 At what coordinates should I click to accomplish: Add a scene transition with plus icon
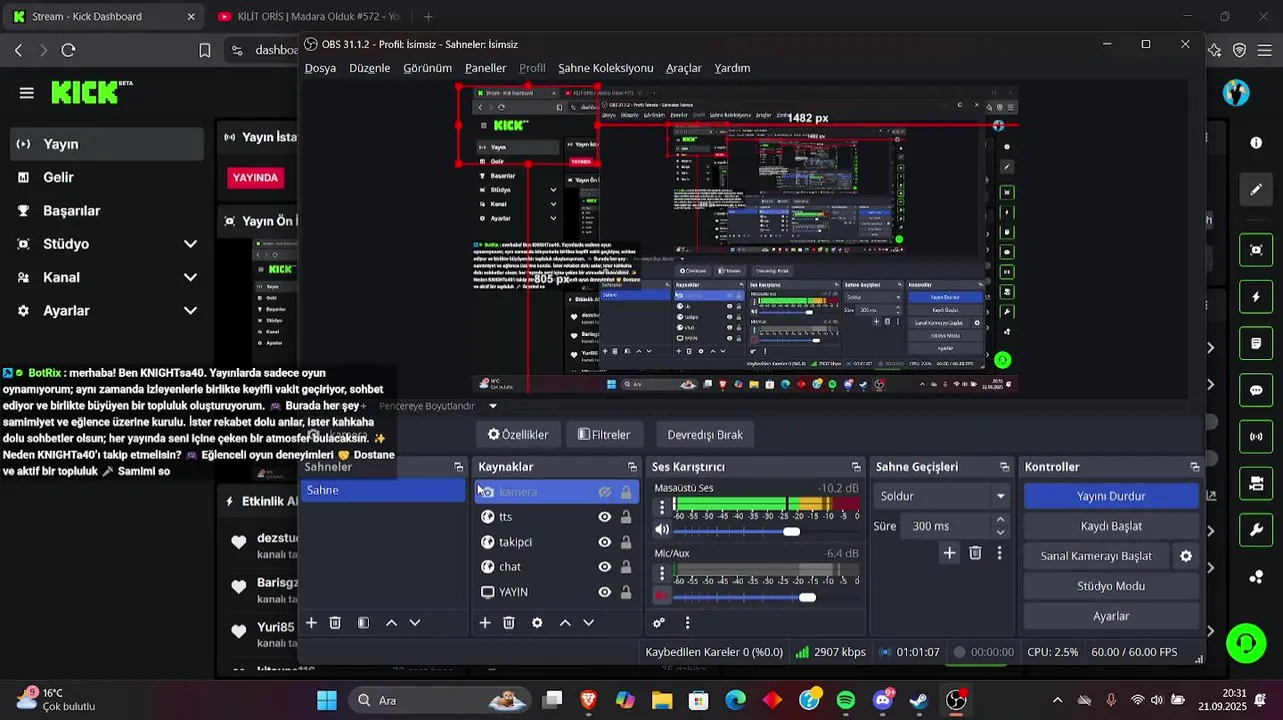[x=949, y=553]
